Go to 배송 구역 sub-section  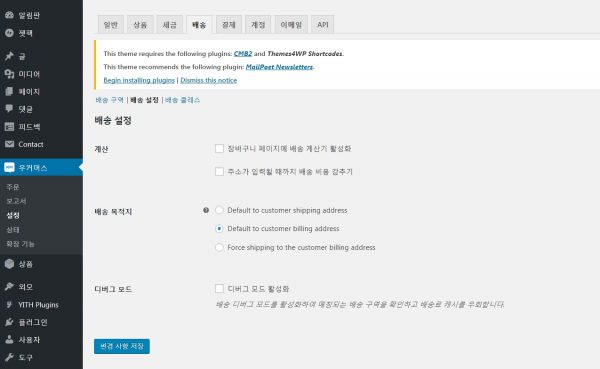(109, 100)
